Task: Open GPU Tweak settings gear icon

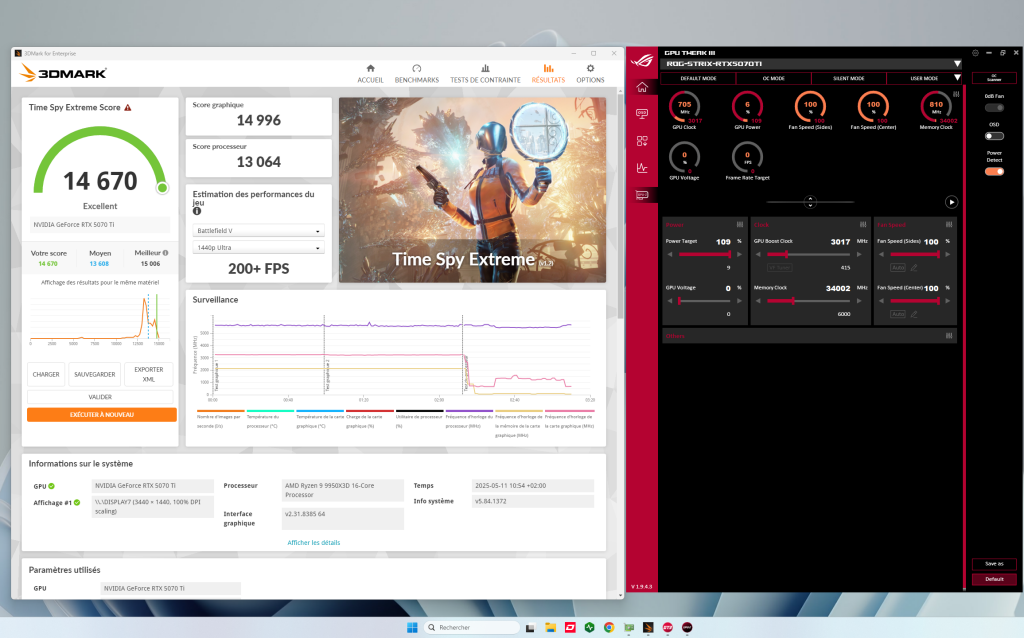Action: point(975,53)
